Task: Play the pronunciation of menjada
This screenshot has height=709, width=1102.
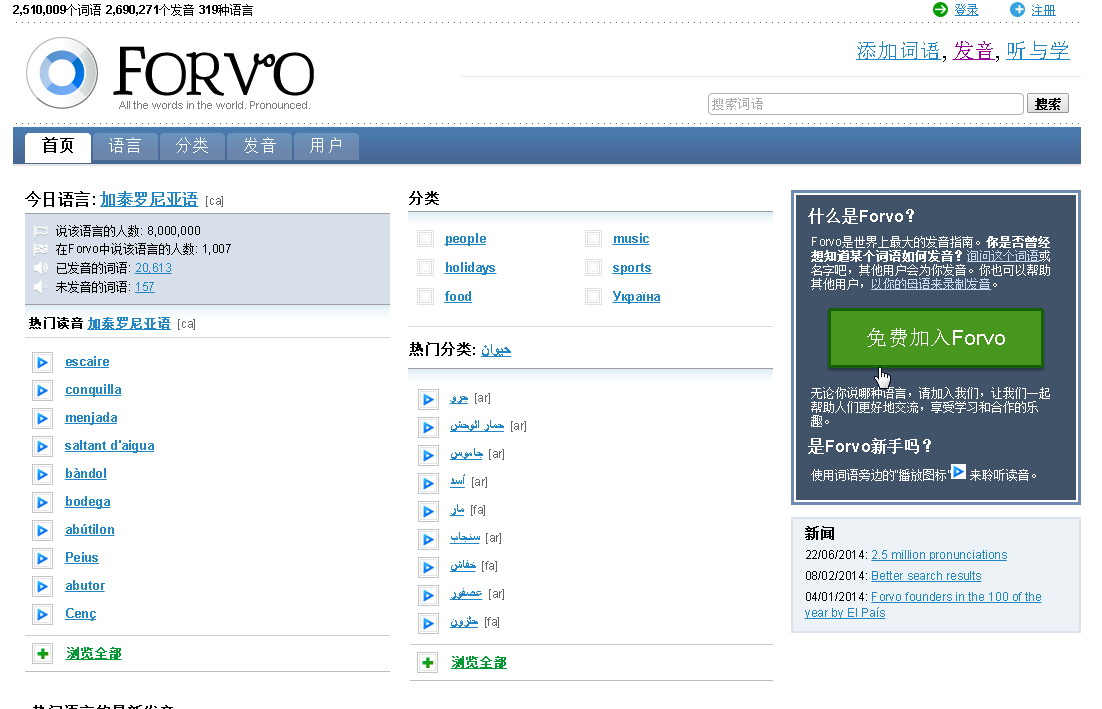Action: [x=42, y=418]
